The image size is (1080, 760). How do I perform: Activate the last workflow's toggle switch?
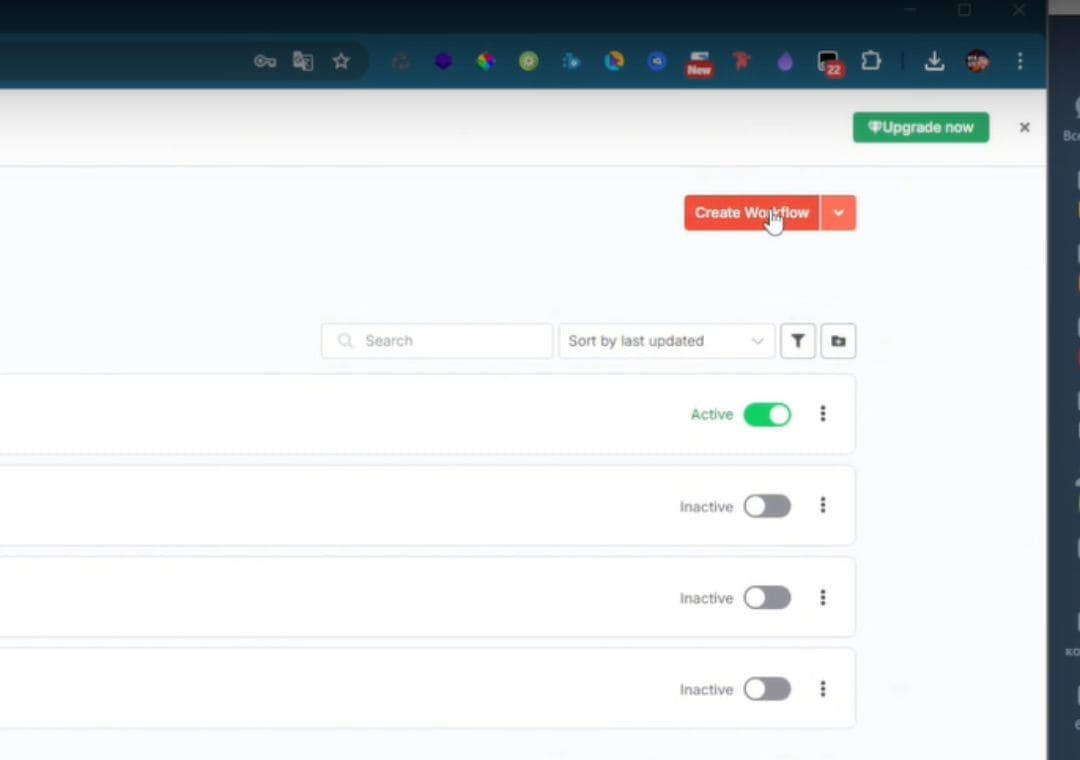767,689
